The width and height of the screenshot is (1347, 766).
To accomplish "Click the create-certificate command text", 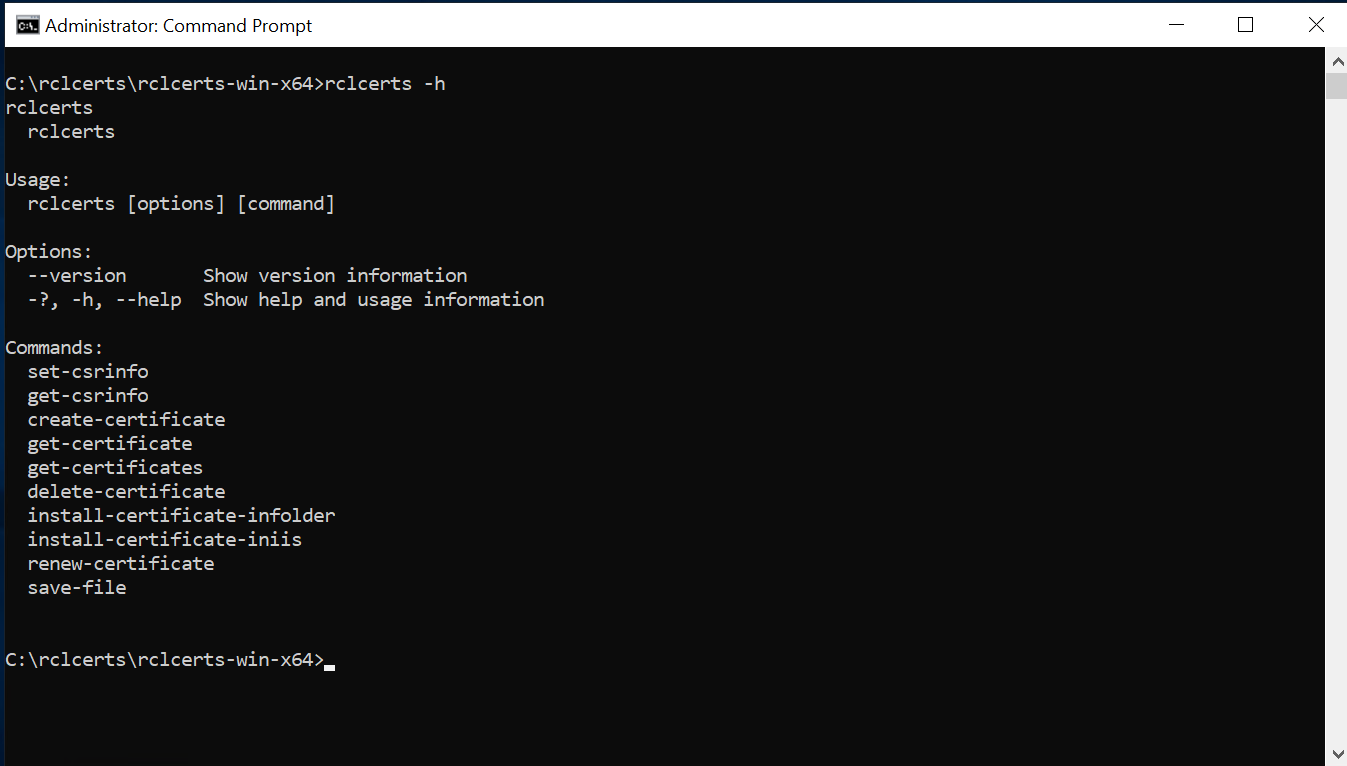I will point(126,420).
